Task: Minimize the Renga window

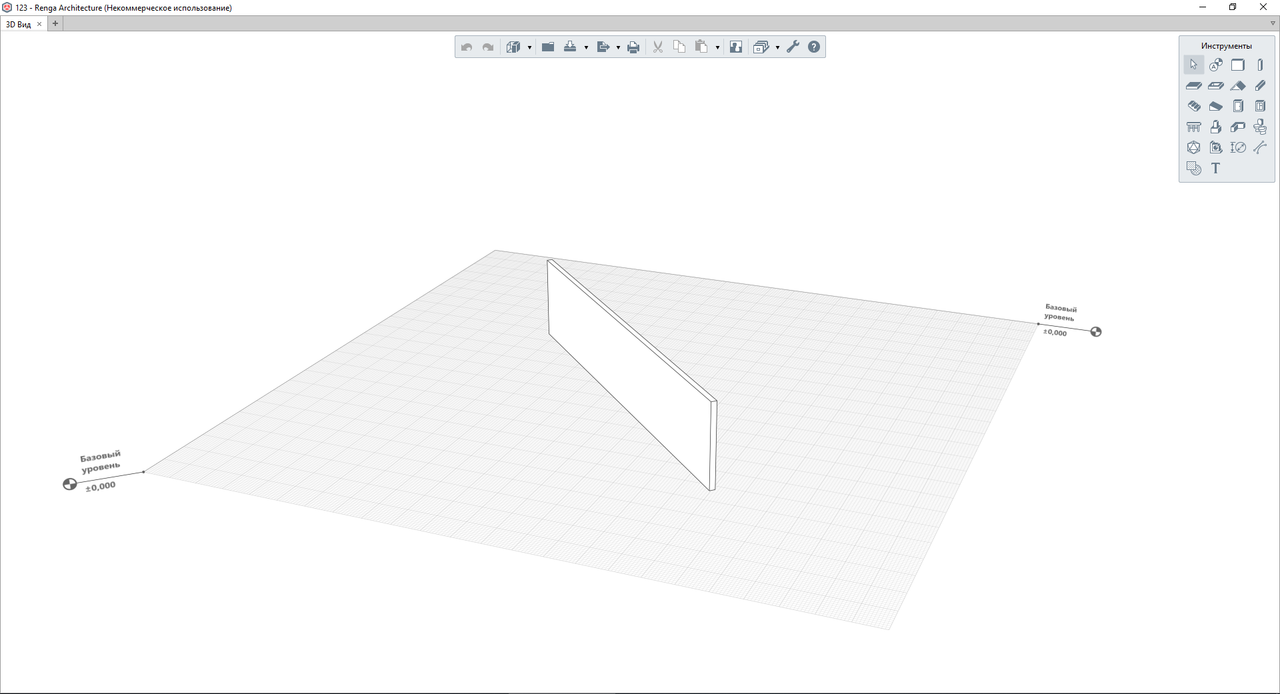Action: tap(1202, 7)
